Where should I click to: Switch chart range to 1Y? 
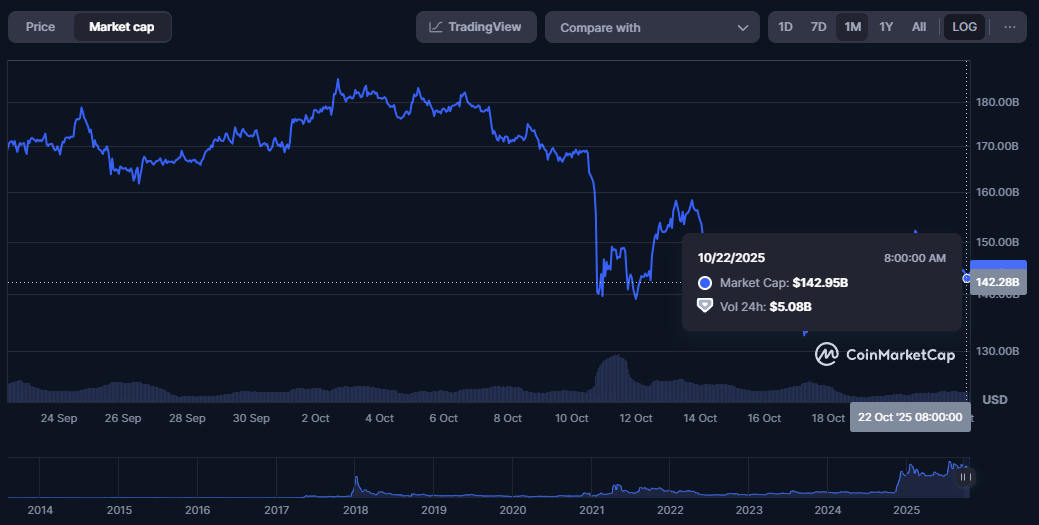(886, 27)
